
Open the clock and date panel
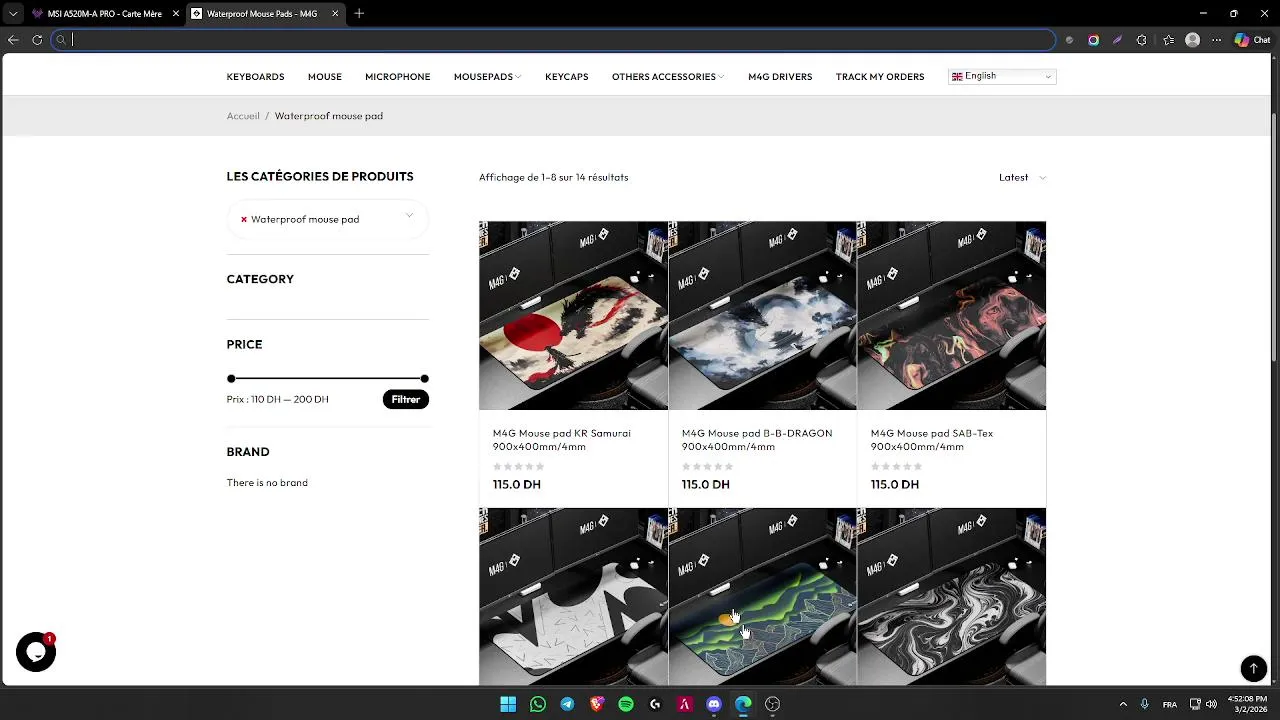point(1251,704)
